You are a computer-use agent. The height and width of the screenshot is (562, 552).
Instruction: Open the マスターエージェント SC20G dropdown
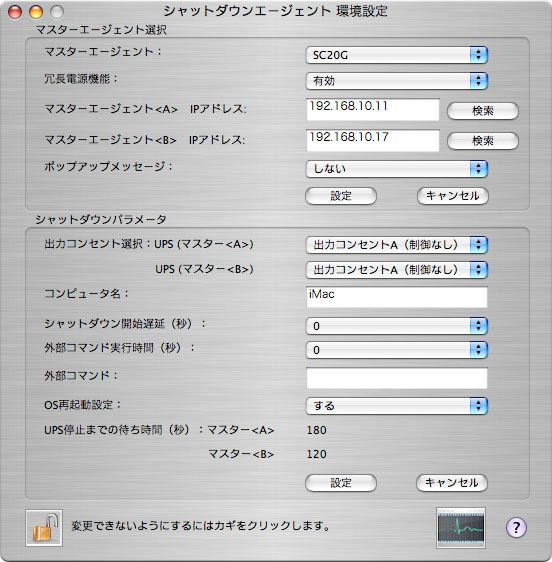[x=396, y=55]
